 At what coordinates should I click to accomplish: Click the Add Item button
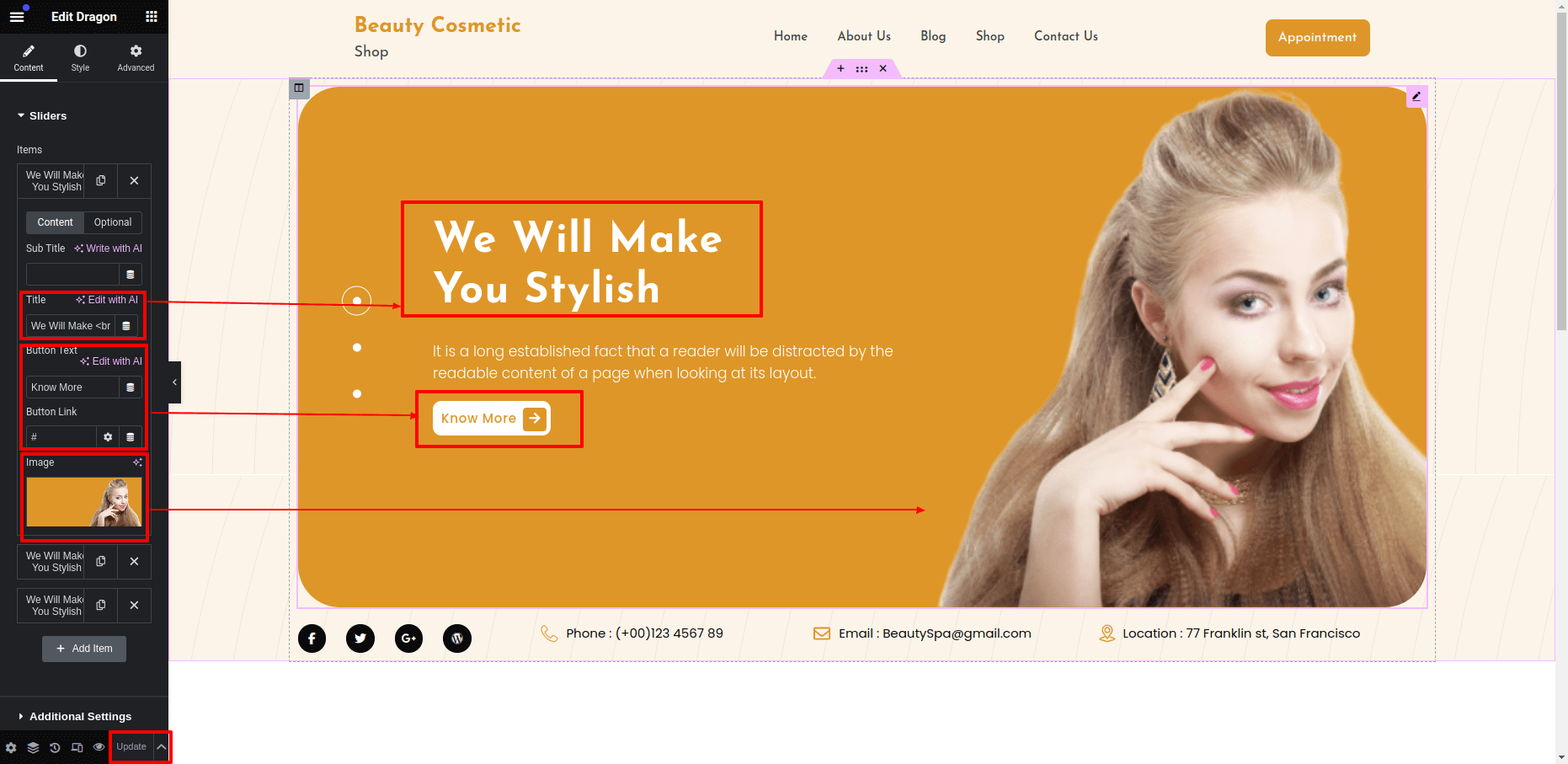click(x=84, y=649)
